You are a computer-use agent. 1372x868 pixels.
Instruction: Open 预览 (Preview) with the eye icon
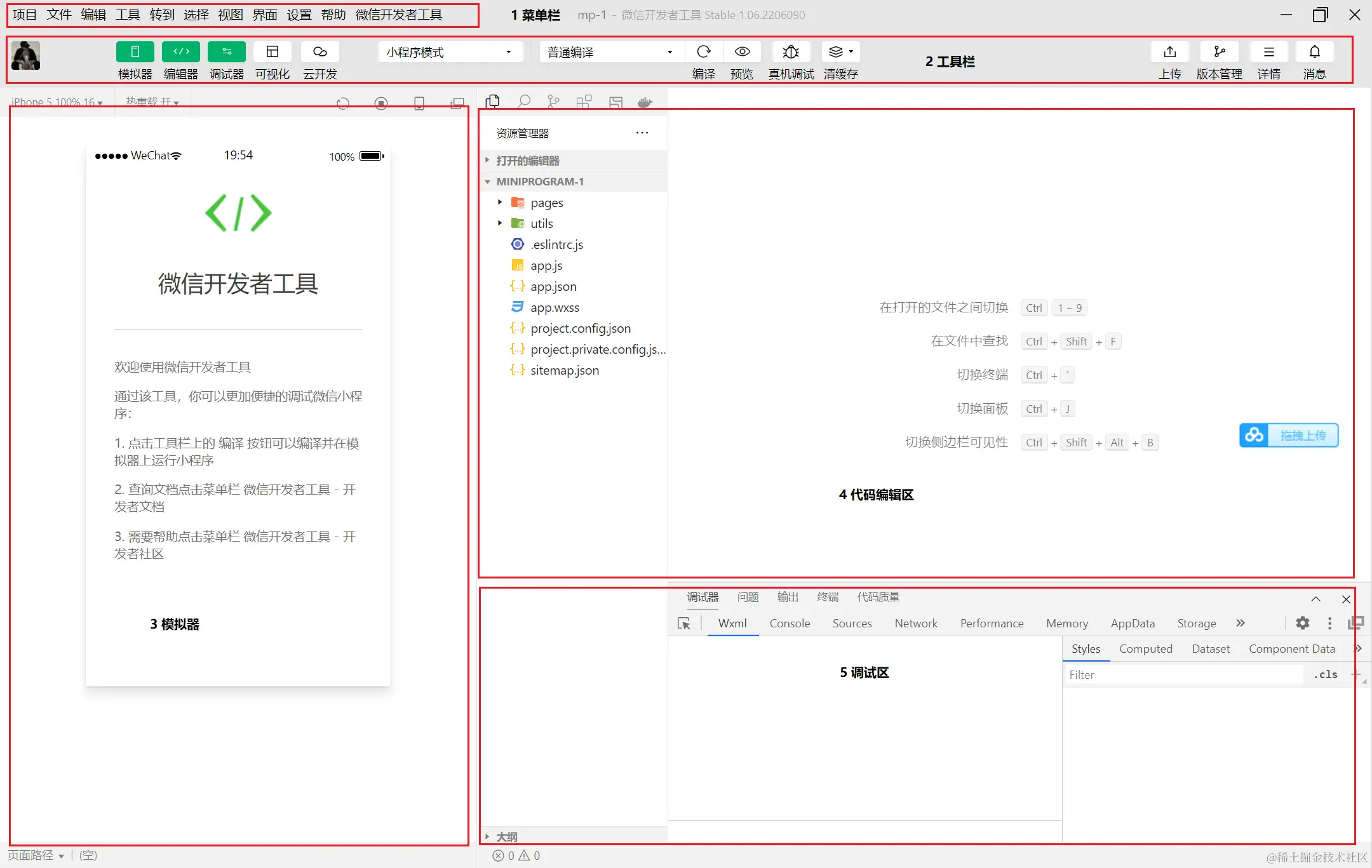(x=741, y=52)
